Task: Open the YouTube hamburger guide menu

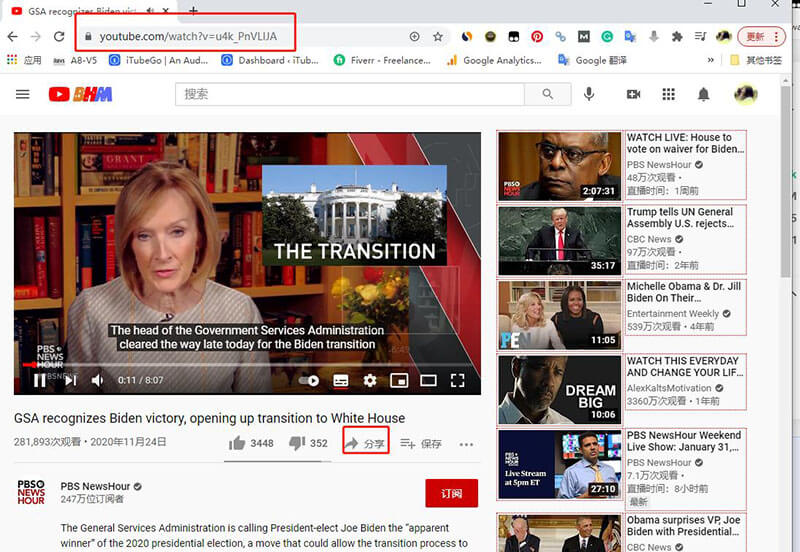Action: (22, 94)
